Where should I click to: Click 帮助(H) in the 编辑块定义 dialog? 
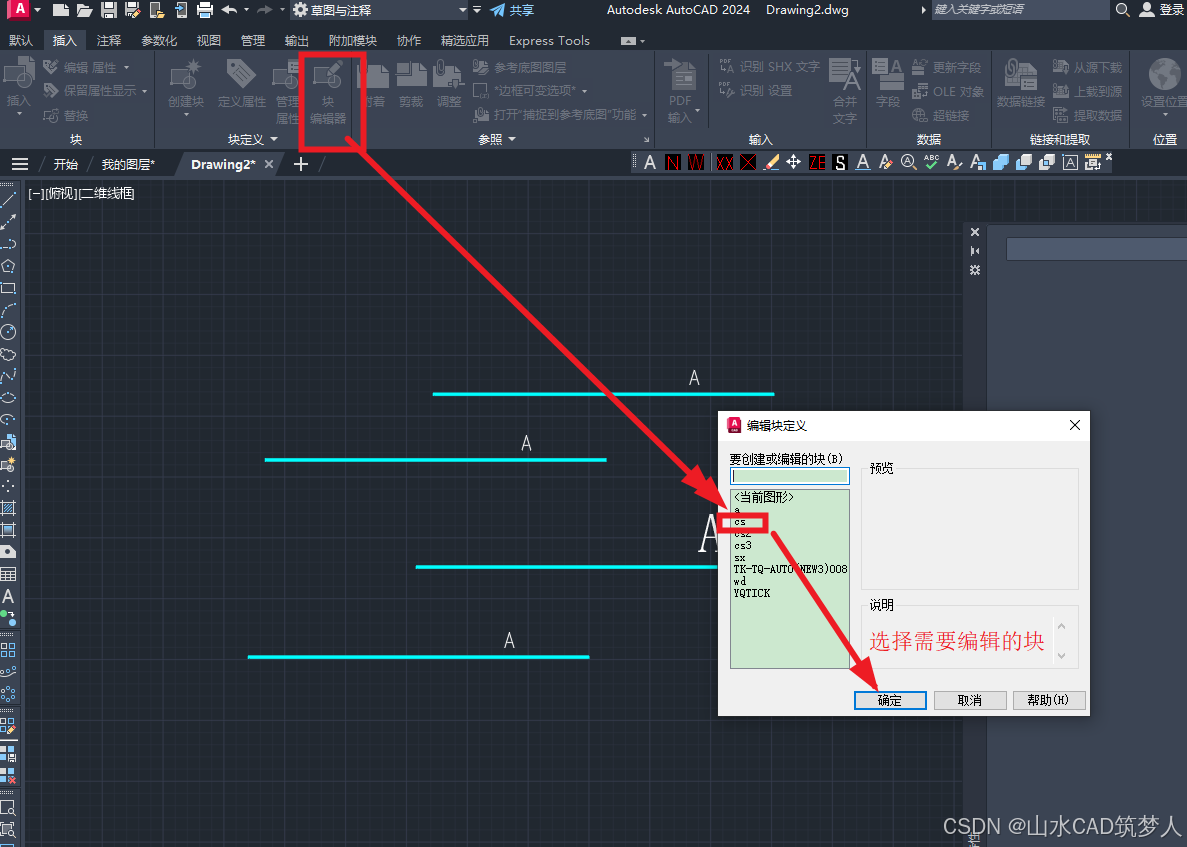pyautogui.click(x=1049, y=700)
